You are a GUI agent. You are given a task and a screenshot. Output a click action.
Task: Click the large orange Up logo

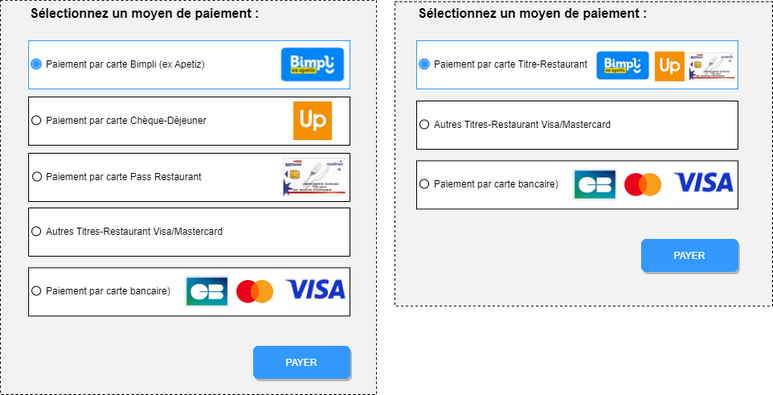point(312,120)
